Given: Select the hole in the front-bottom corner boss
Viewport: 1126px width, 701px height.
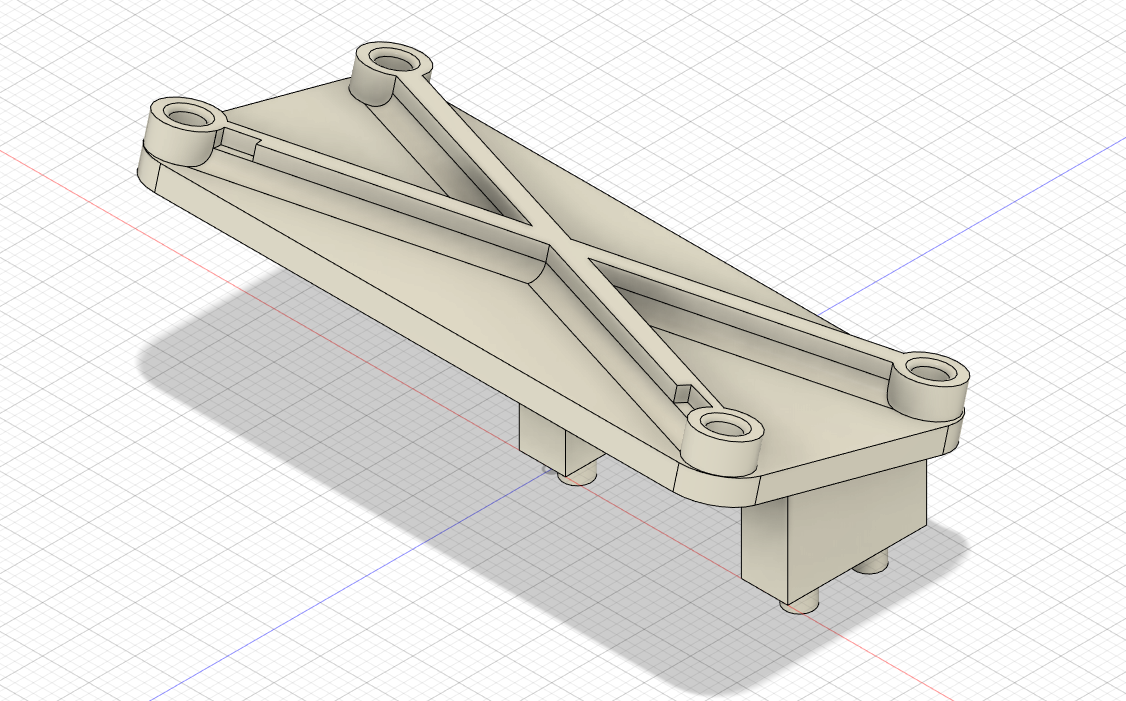Looking at the screenshot, I should (725, 426).
